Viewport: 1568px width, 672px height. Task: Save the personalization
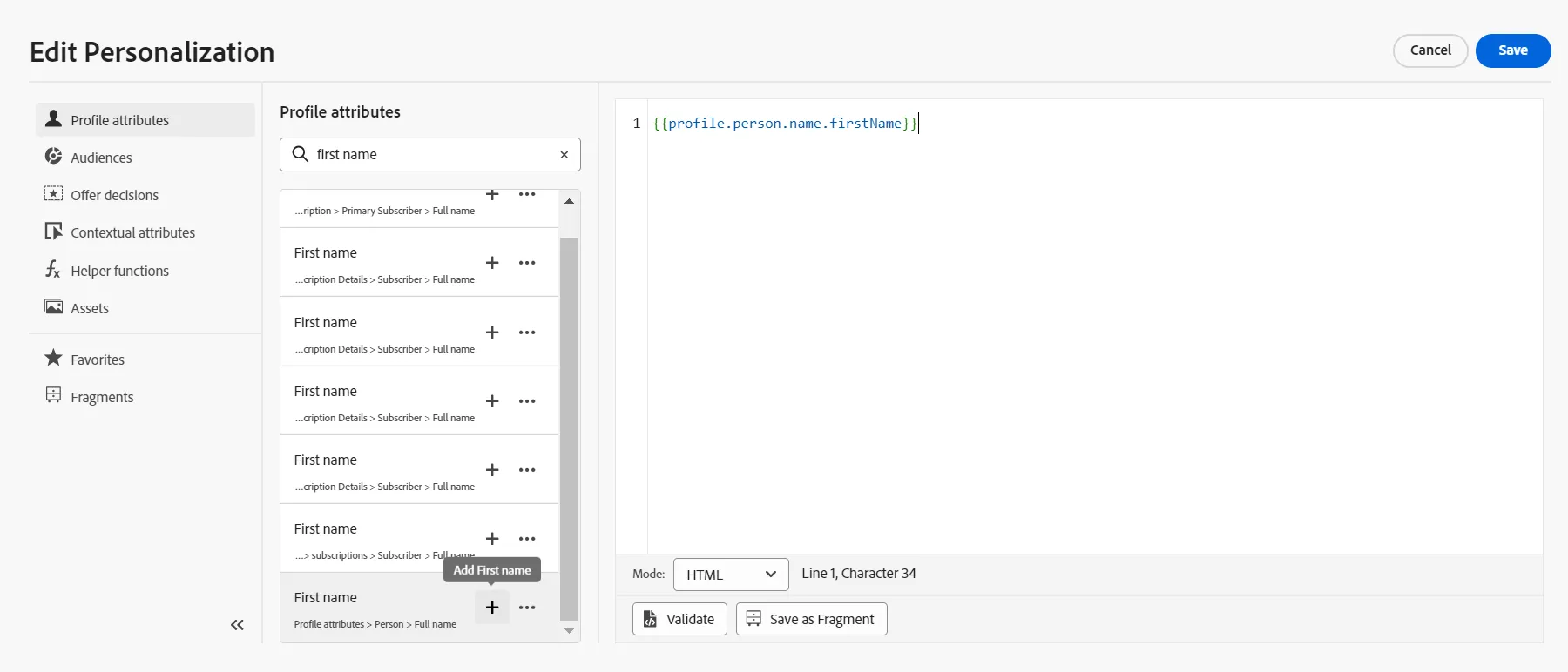(x=1513, y=50)
